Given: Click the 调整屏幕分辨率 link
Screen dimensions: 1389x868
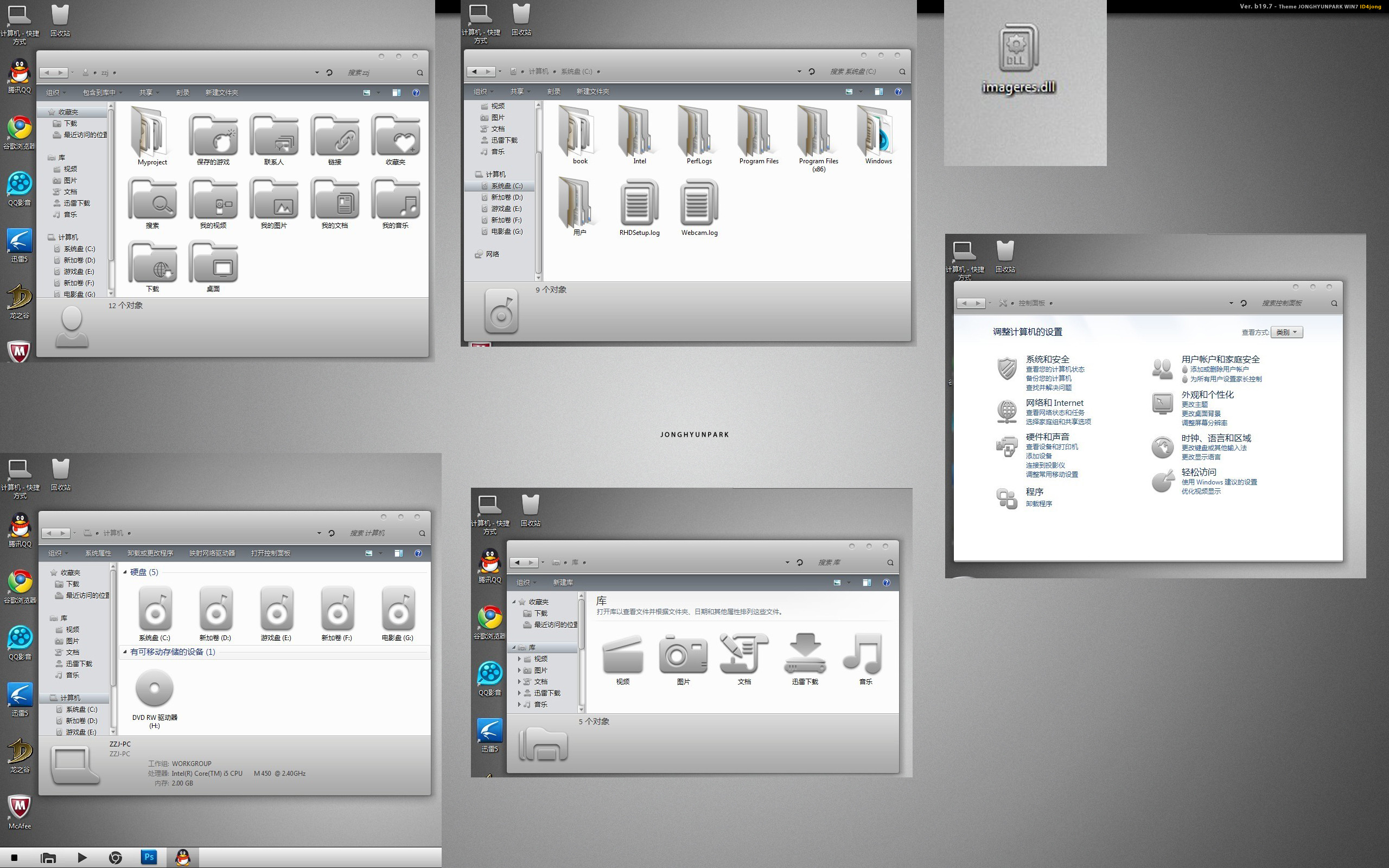Looking at the screenshot, I should (x=1204, y=423).
